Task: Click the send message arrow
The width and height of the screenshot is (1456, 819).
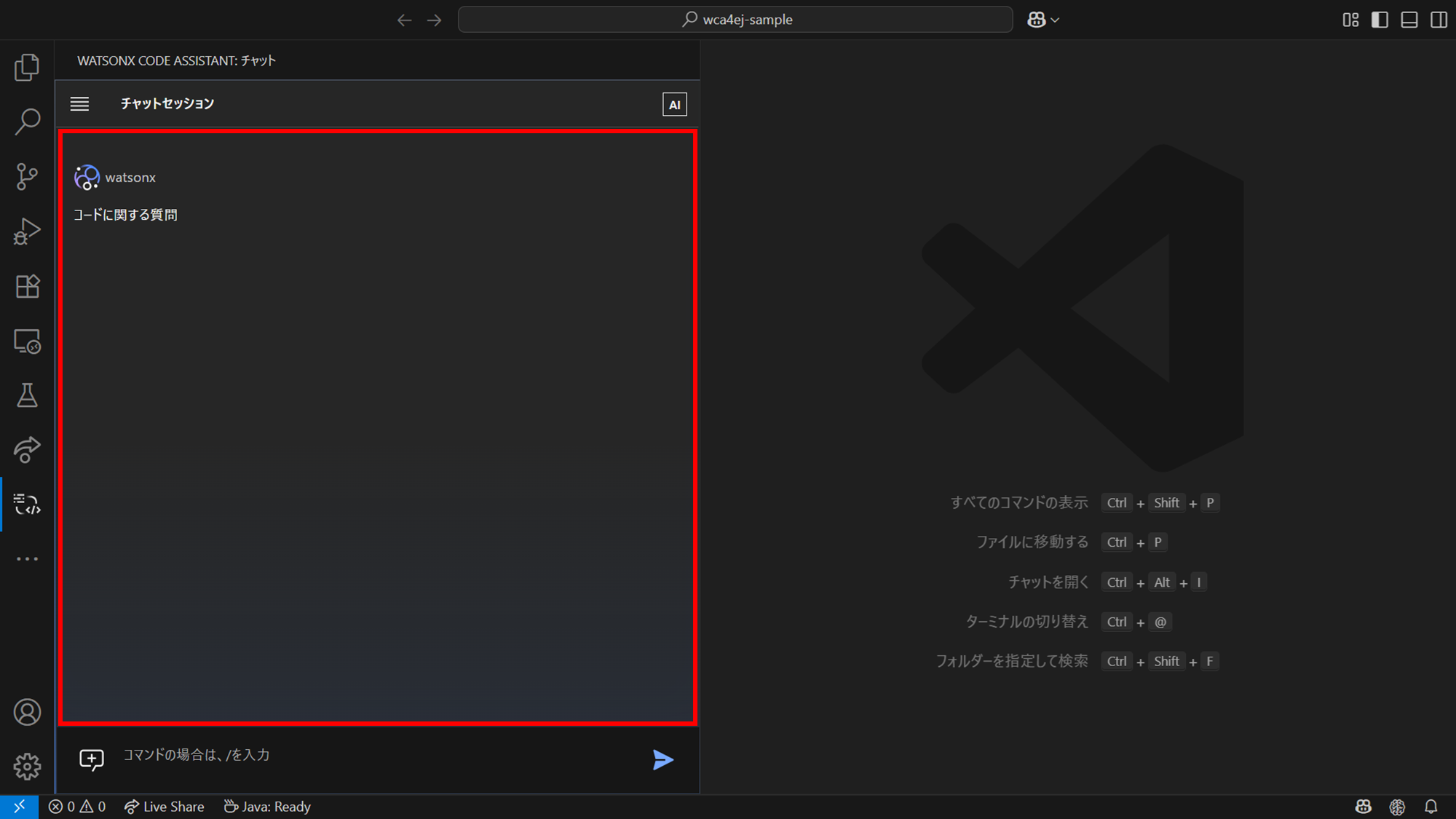Action: pyautogui.click(x=662, y=760)
